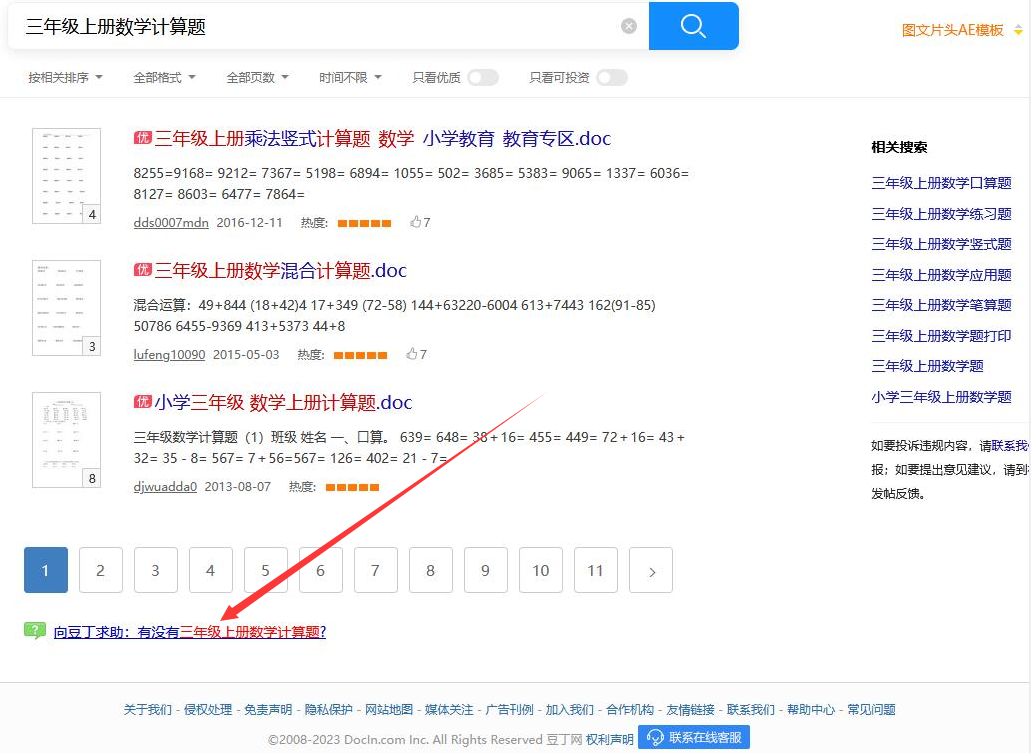Clear the search box with the X icon

(x=629, y=26)
